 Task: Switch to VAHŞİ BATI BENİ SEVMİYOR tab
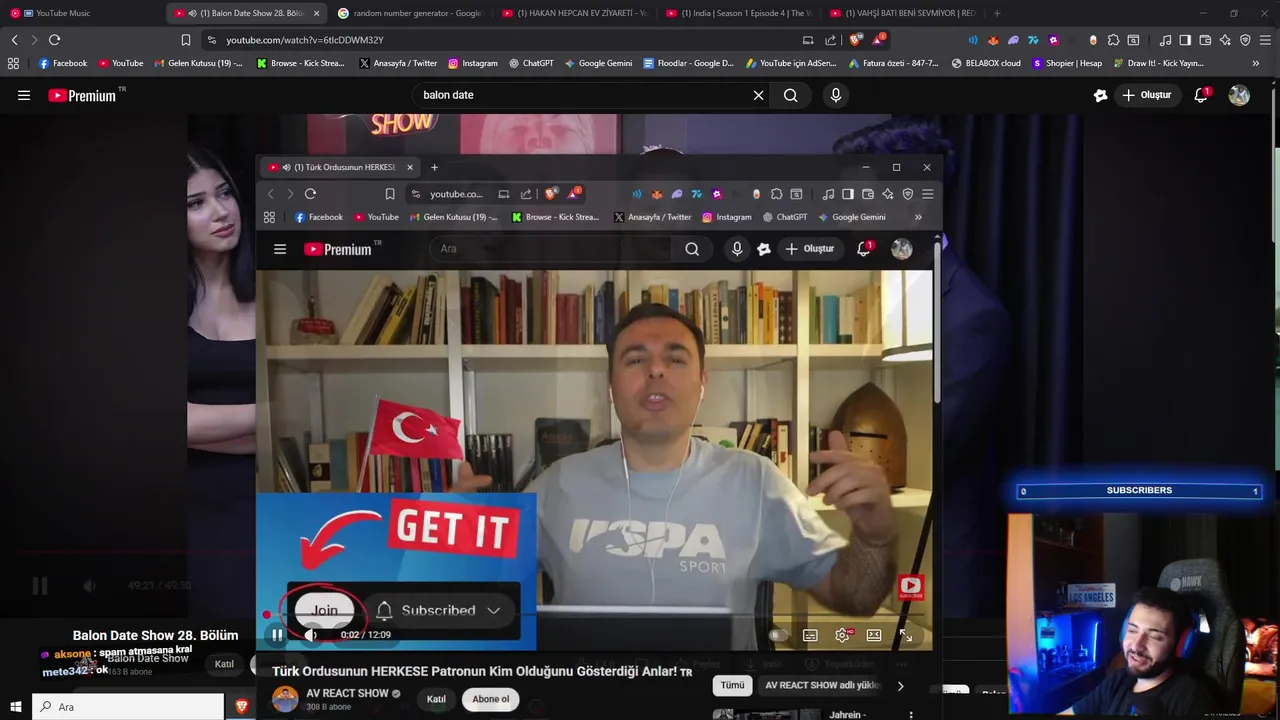click(x=902, y=13)
